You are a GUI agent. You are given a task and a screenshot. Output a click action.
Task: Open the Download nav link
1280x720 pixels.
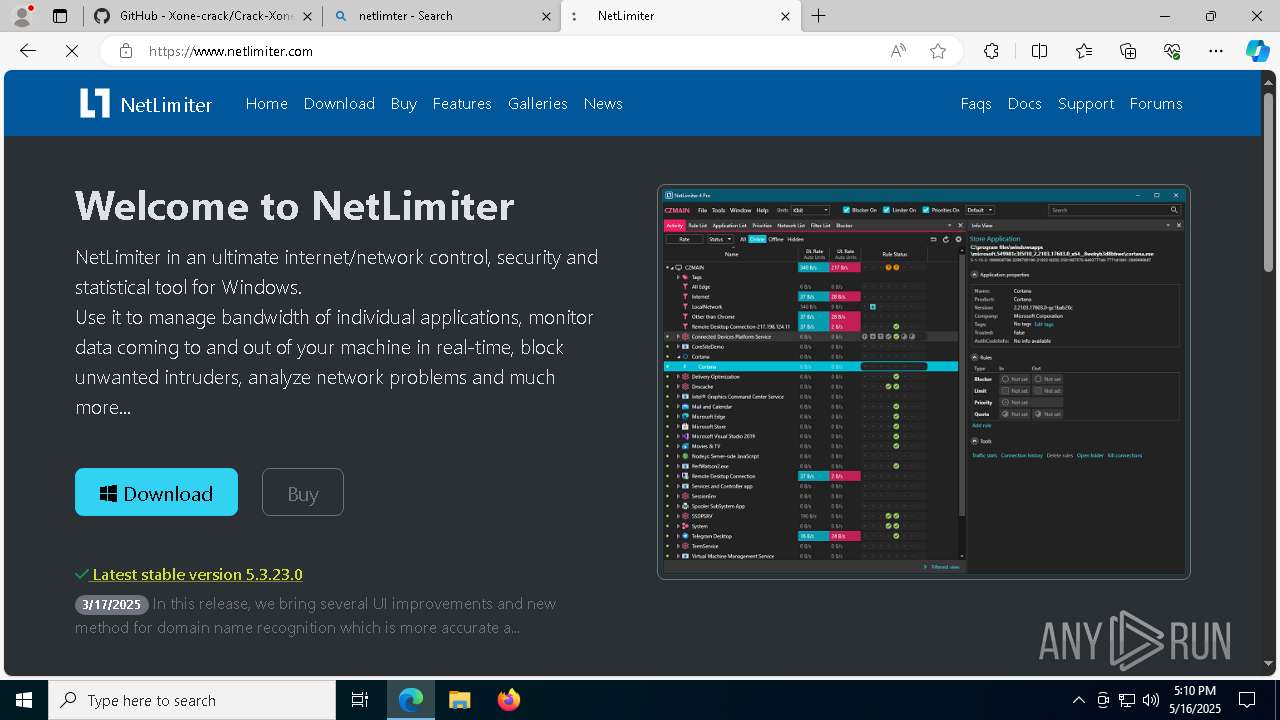point(339,104)
